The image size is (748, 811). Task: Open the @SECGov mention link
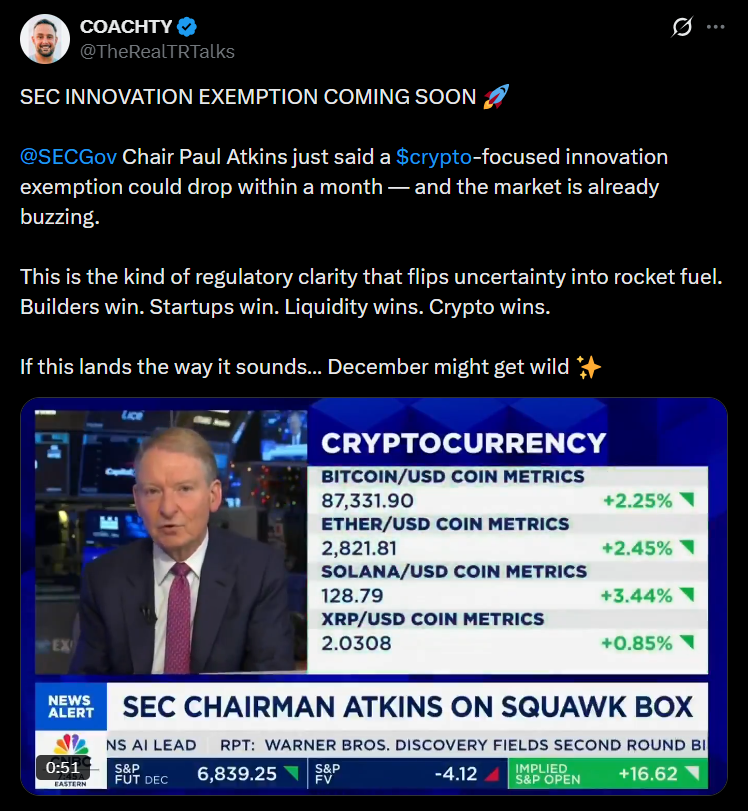[x=69, y=157]
